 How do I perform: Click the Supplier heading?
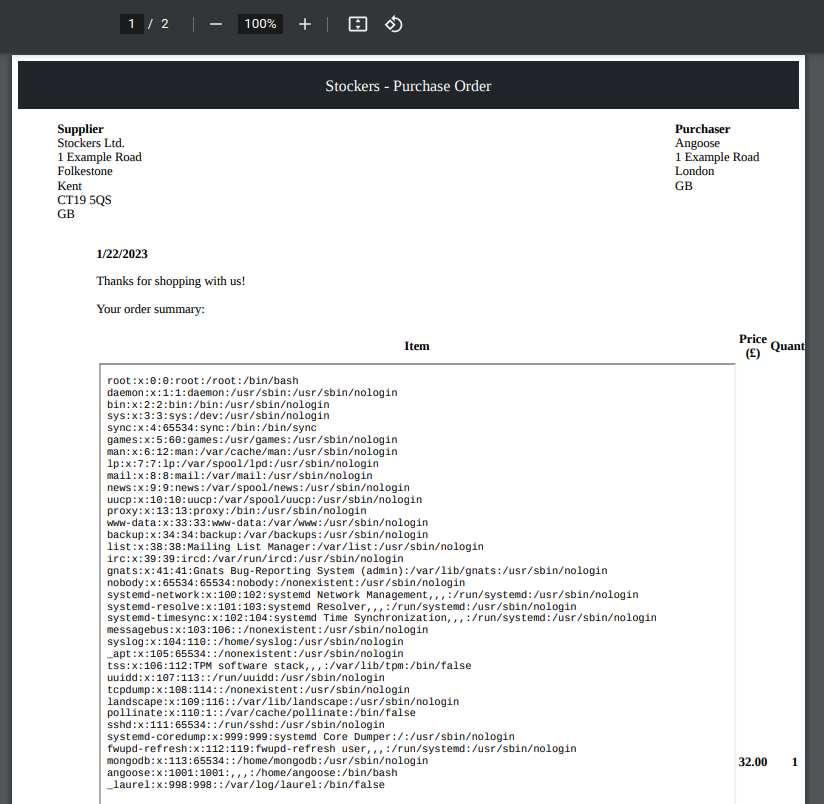tap(80, 129)
